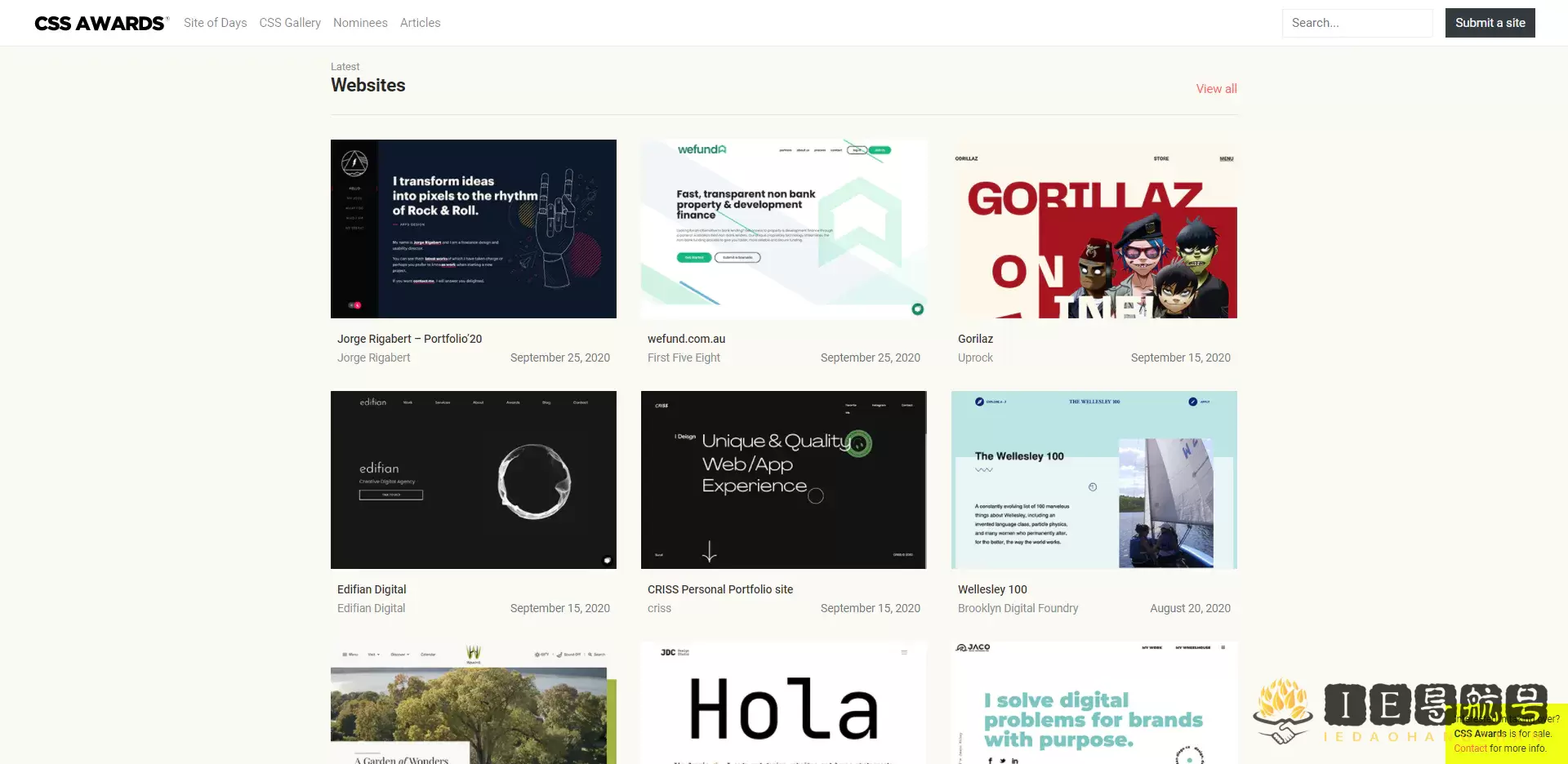
Task: Open the wefund.com.au website entry
Action: [687, 338]
